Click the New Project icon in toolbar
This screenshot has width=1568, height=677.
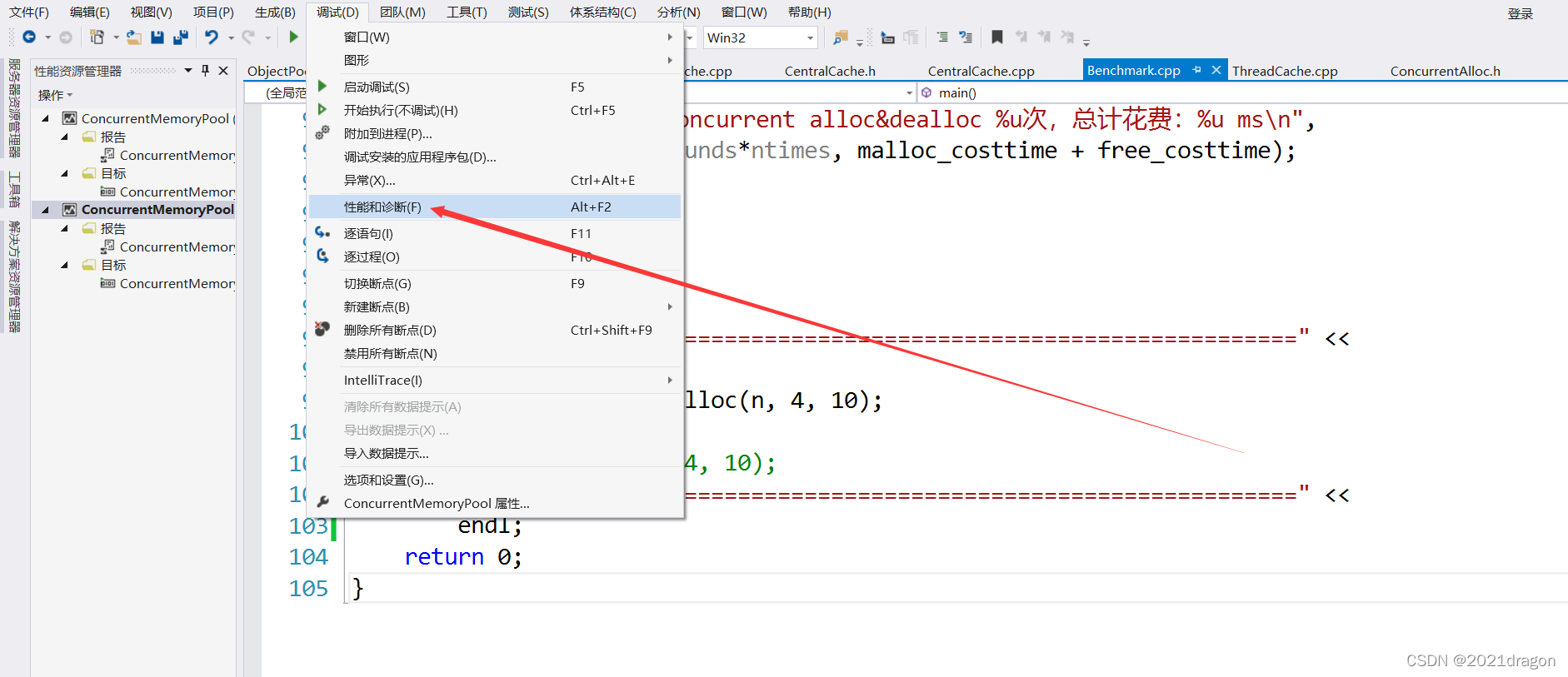point(97,37)
